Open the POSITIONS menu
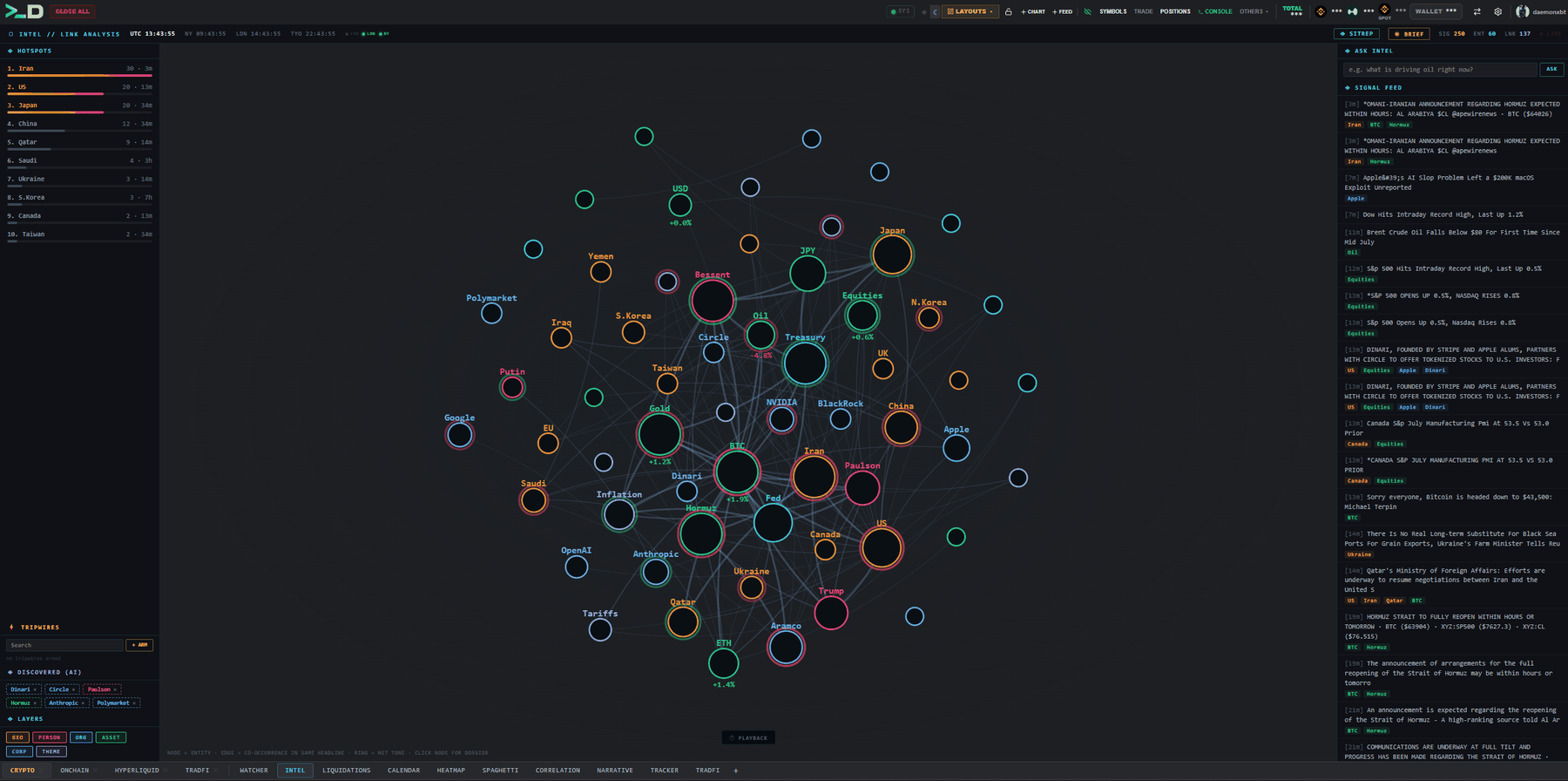 (x=1175, y=11)
